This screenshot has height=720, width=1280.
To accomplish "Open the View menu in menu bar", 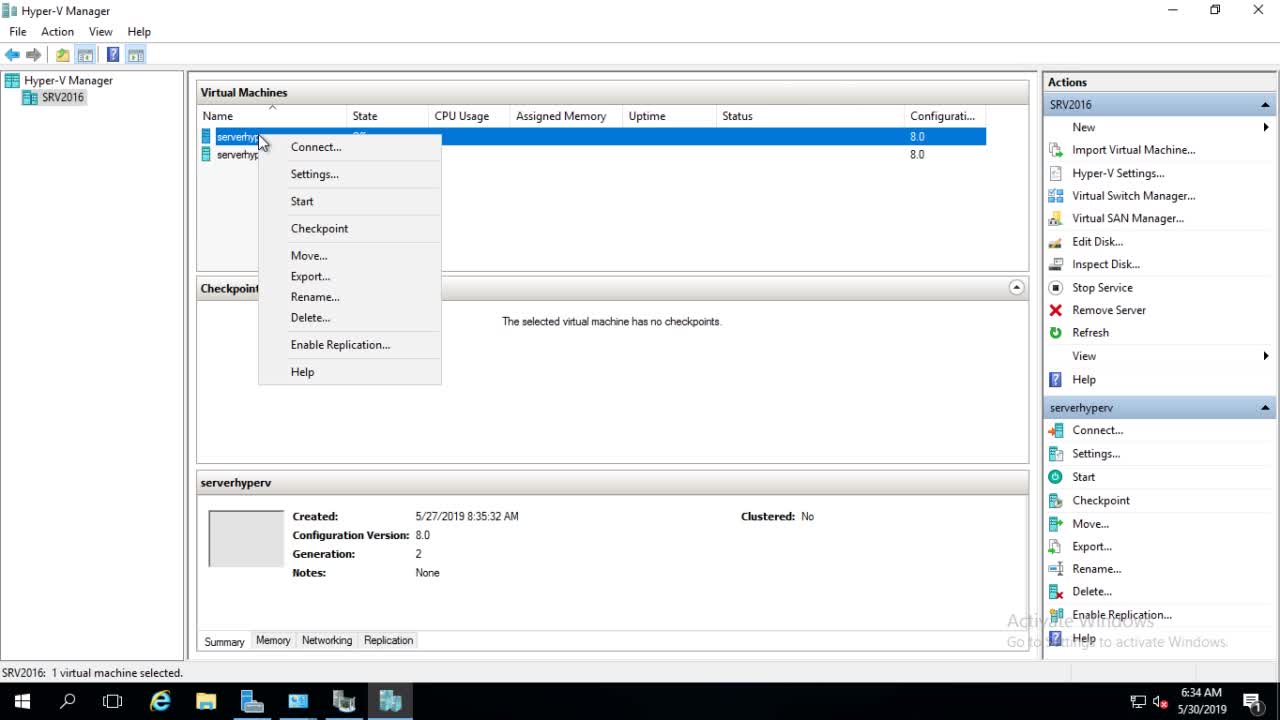I will pos(100,32).
